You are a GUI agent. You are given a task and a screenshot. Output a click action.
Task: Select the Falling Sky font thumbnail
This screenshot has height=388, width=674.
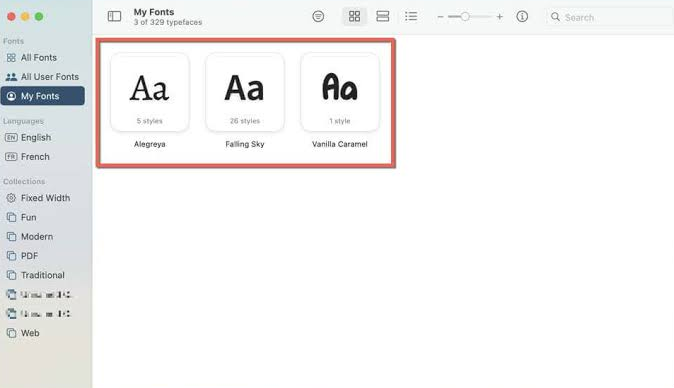[245, 92]
